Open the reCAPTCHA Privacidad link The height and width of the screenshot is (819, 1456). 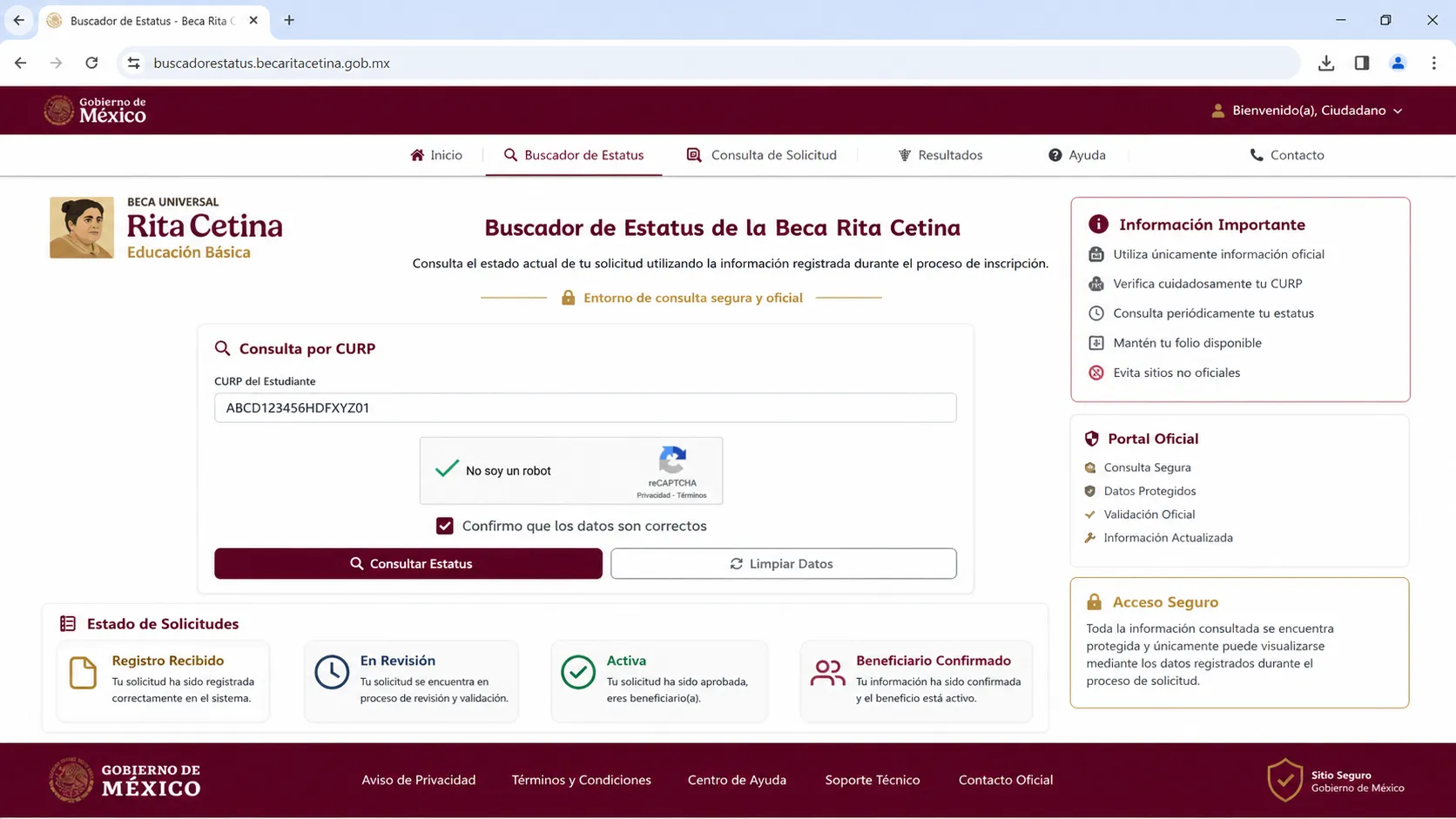coord(653,495)
